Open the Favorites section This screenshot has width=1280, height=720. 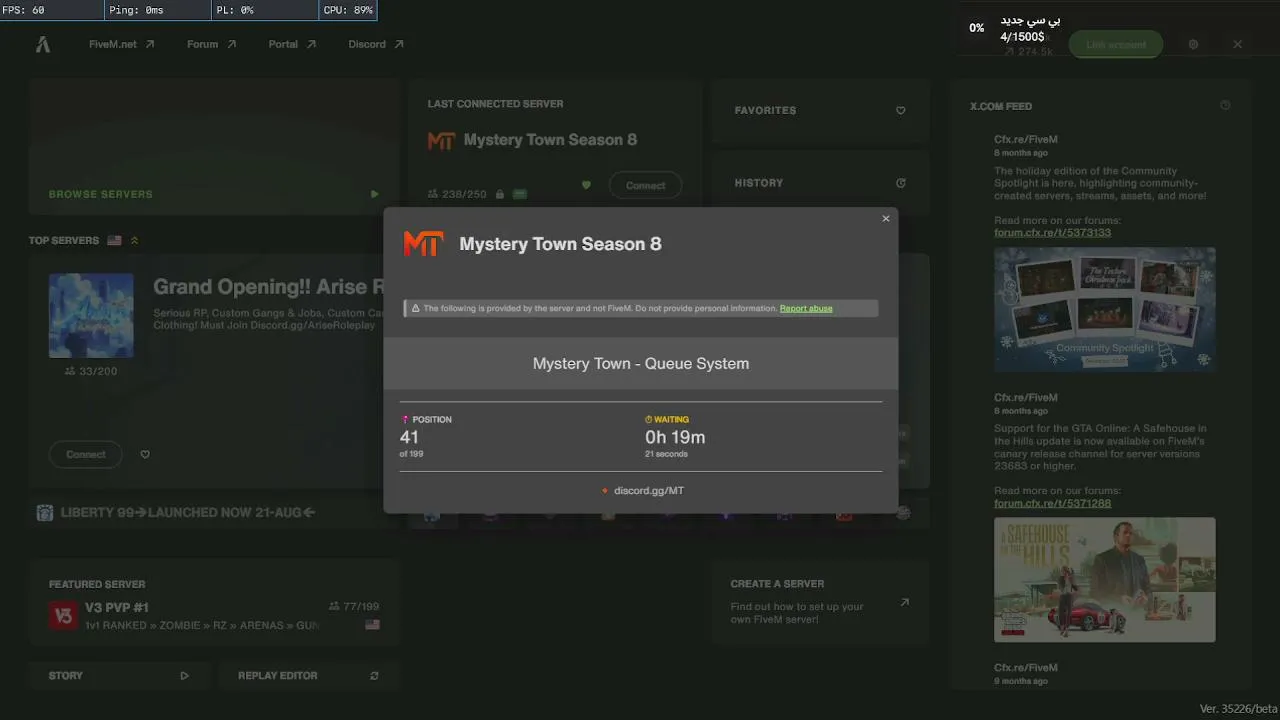(x=821, y=111)
